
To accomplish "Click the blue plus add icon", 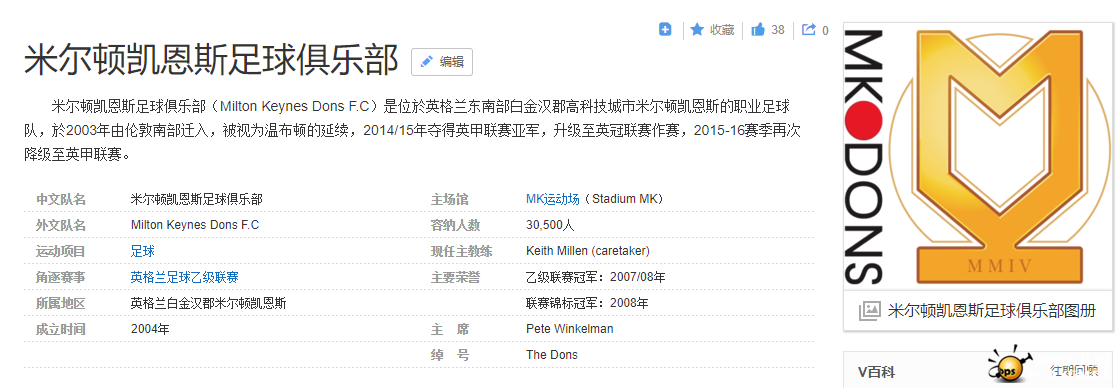I will click(665, 29).
